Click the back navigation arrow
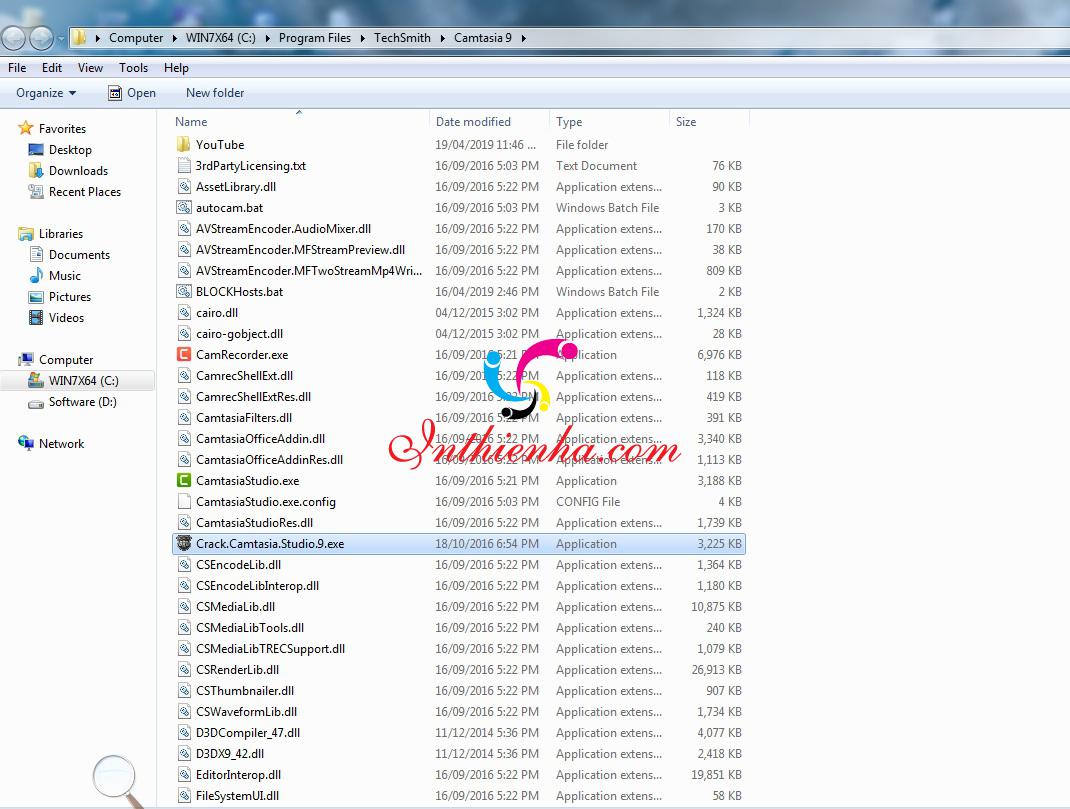 click(x=14, y=37)
